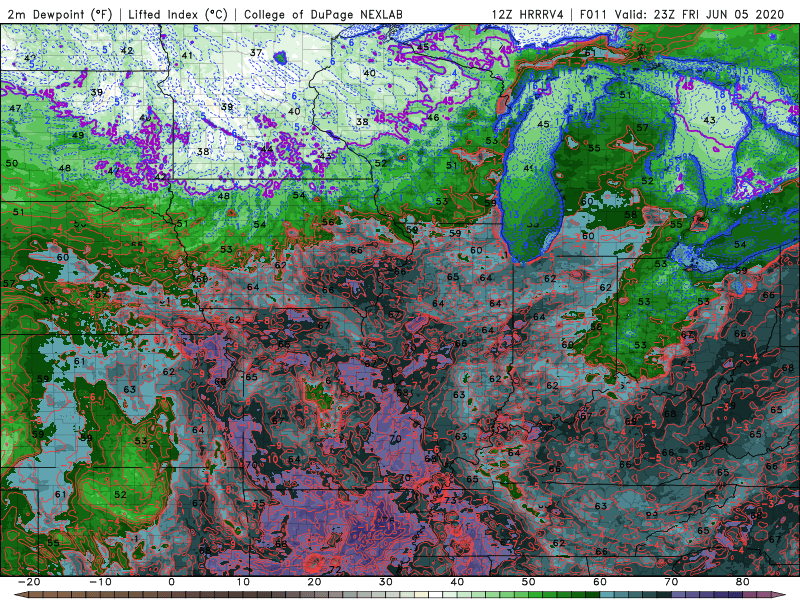The image size is (800, 600).
Task: Click the '12Z HRRRV4' model run label
Action: (528, 14)
